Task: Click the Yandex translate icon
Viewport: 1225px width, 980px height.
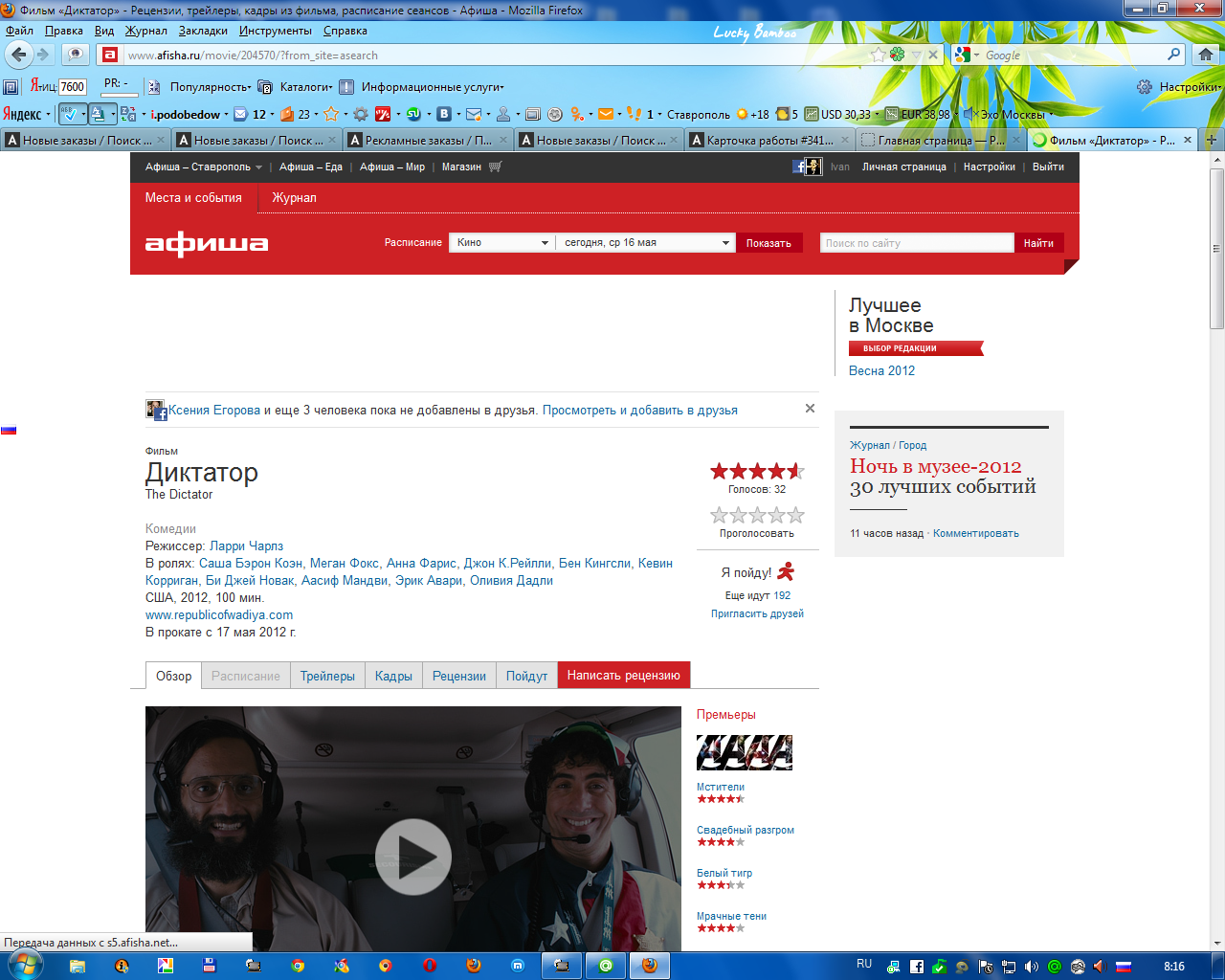Action: [127, 114]
